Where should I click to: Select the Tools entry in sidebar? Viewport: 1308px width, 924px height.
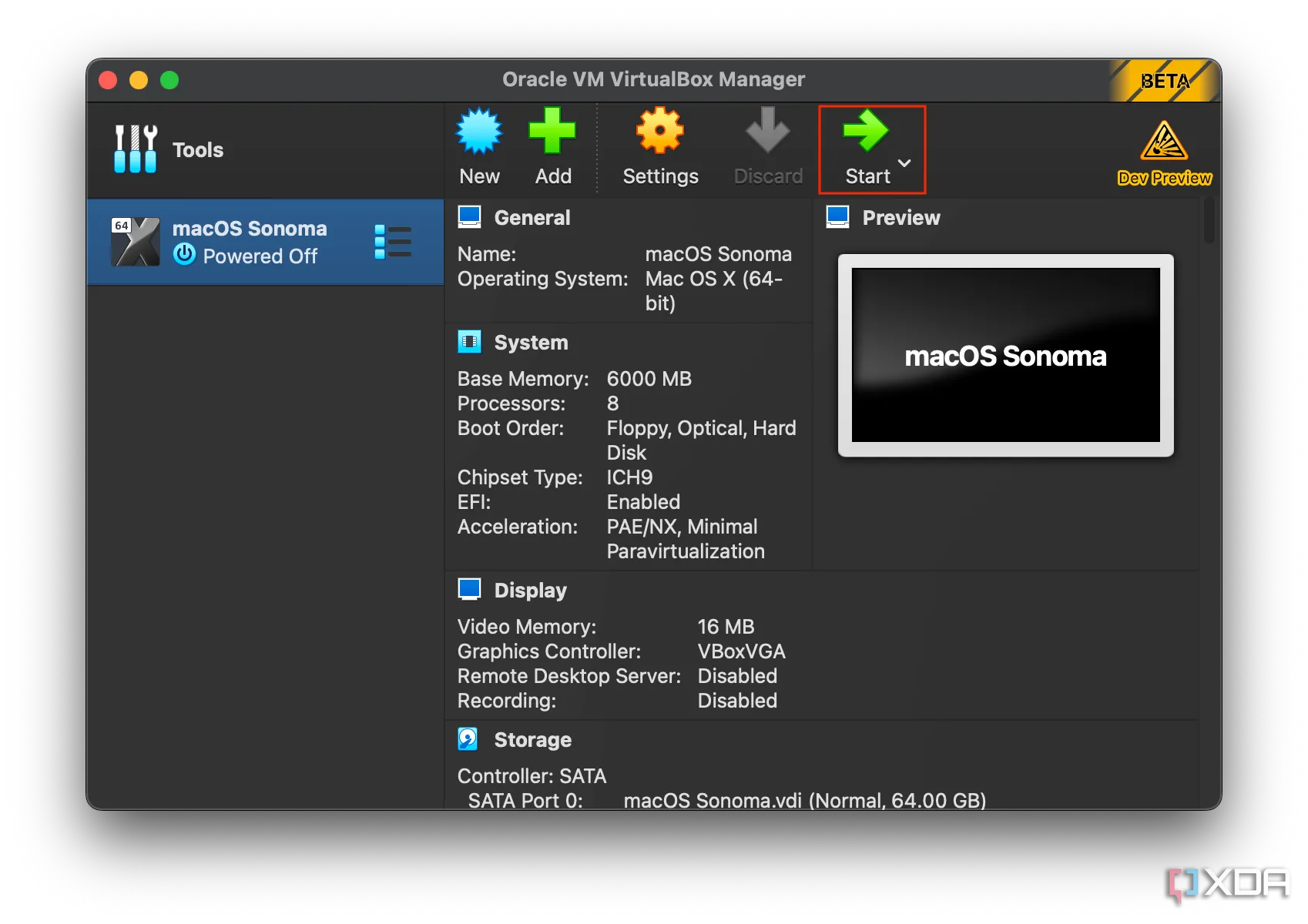(x=265, y=150)
